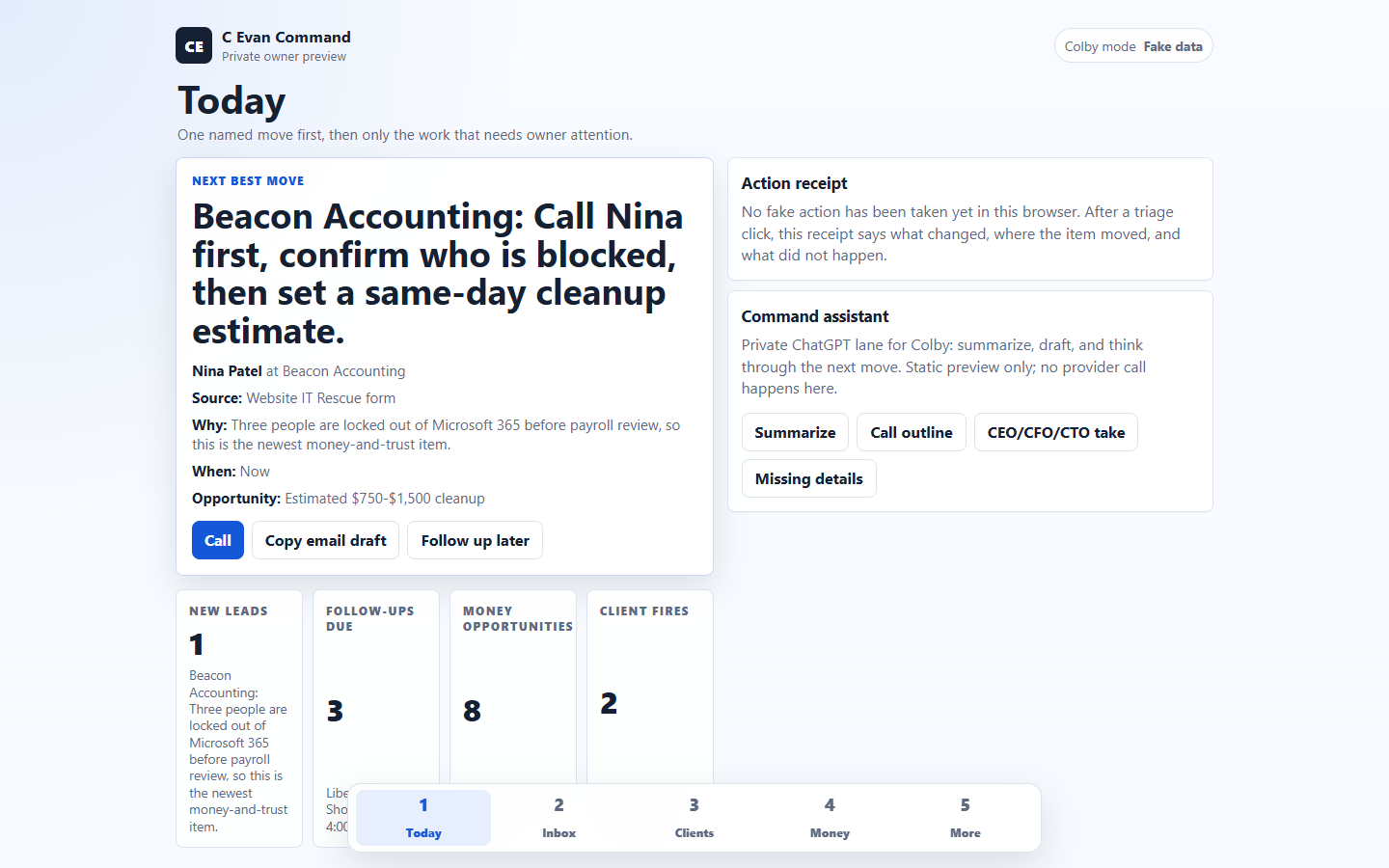1389x868 pixels.
Task: Open the Clients tab
Action: [x=694, y=818]
